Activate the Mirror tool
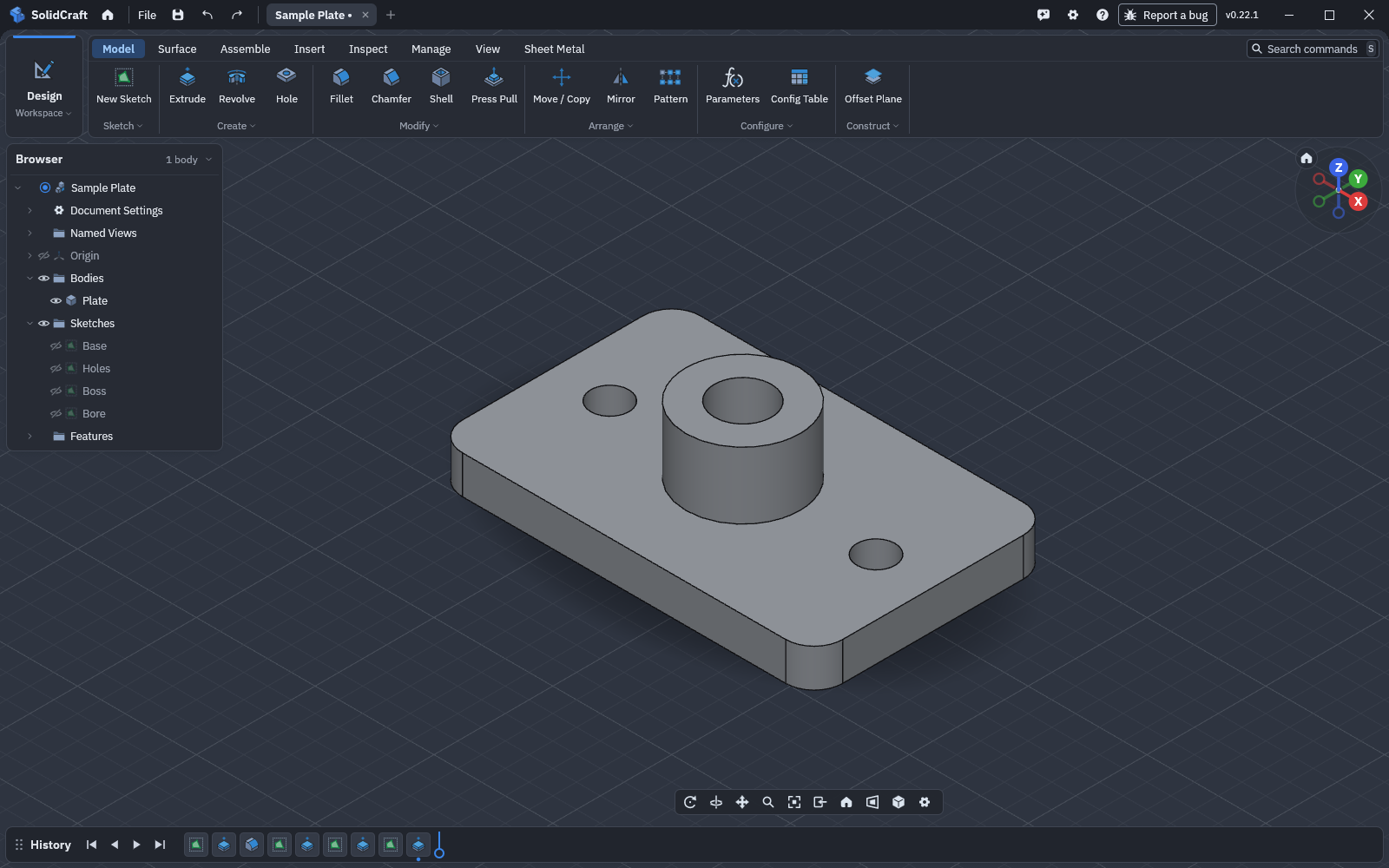This screenshot has height=868, width=1389. tap(621, 87)
